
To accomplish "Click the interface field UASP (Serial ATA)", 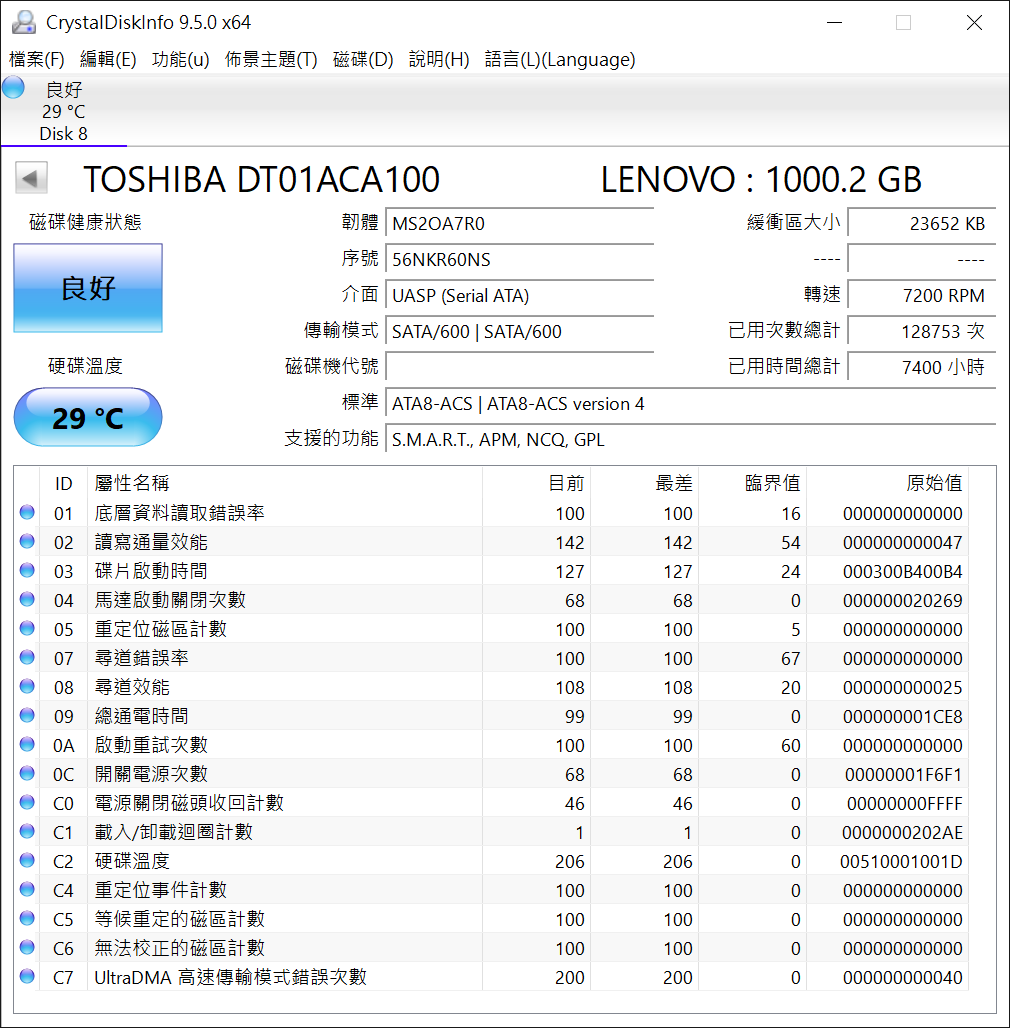I will tap(520, 296).
